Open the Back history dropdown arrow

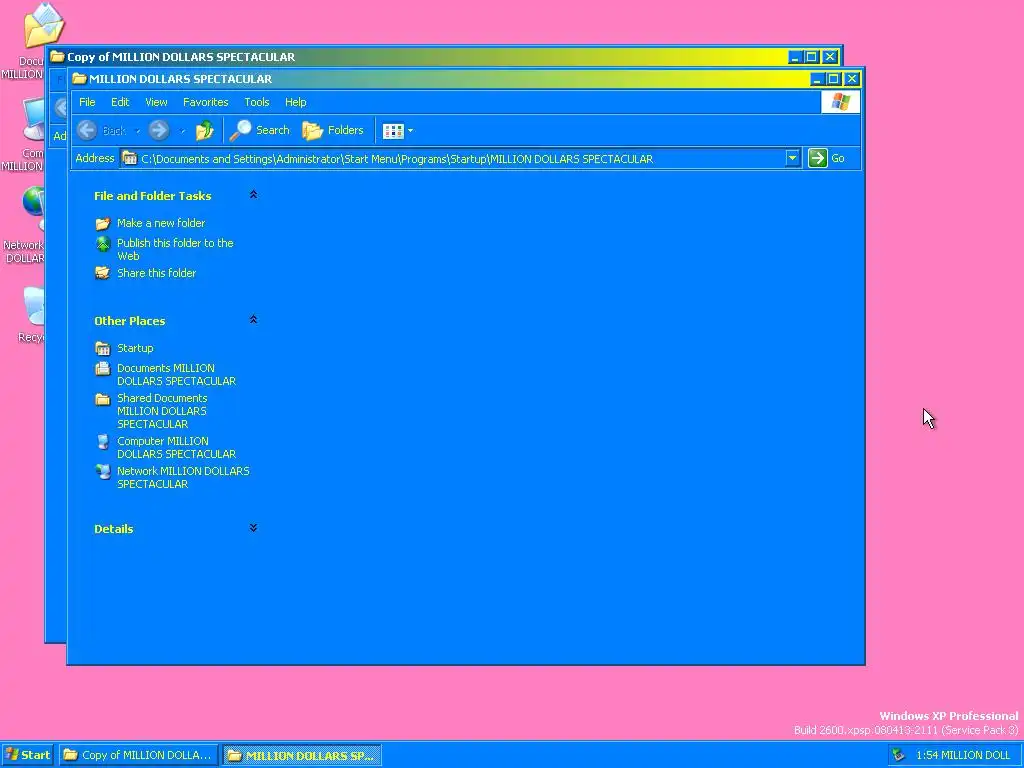(x=137, y=131)
